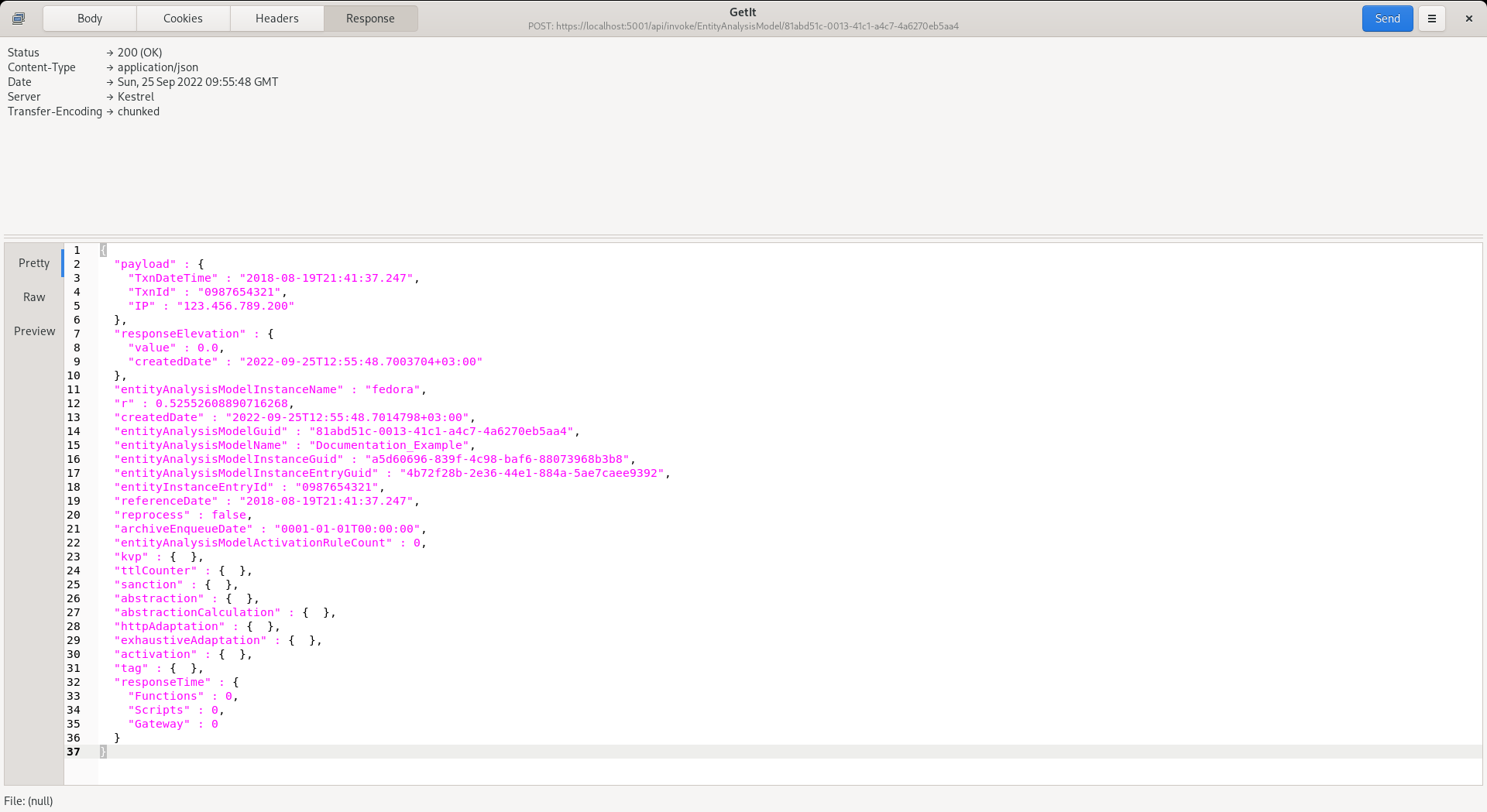The image size is (1487, 812).
Task: Click the Date header value
Action: coord(197,82)
